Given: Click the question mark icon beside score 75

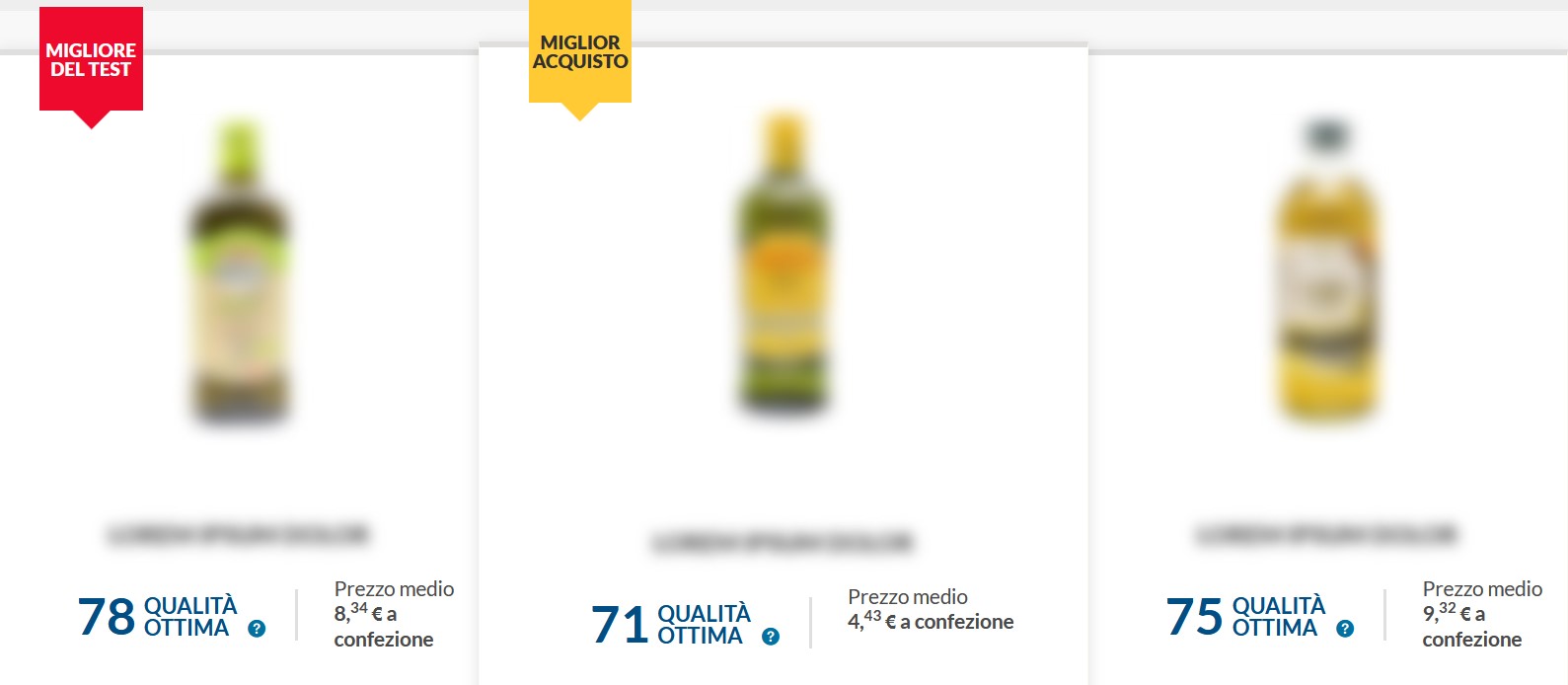Looking at the screenshot, I should 1345,629.
